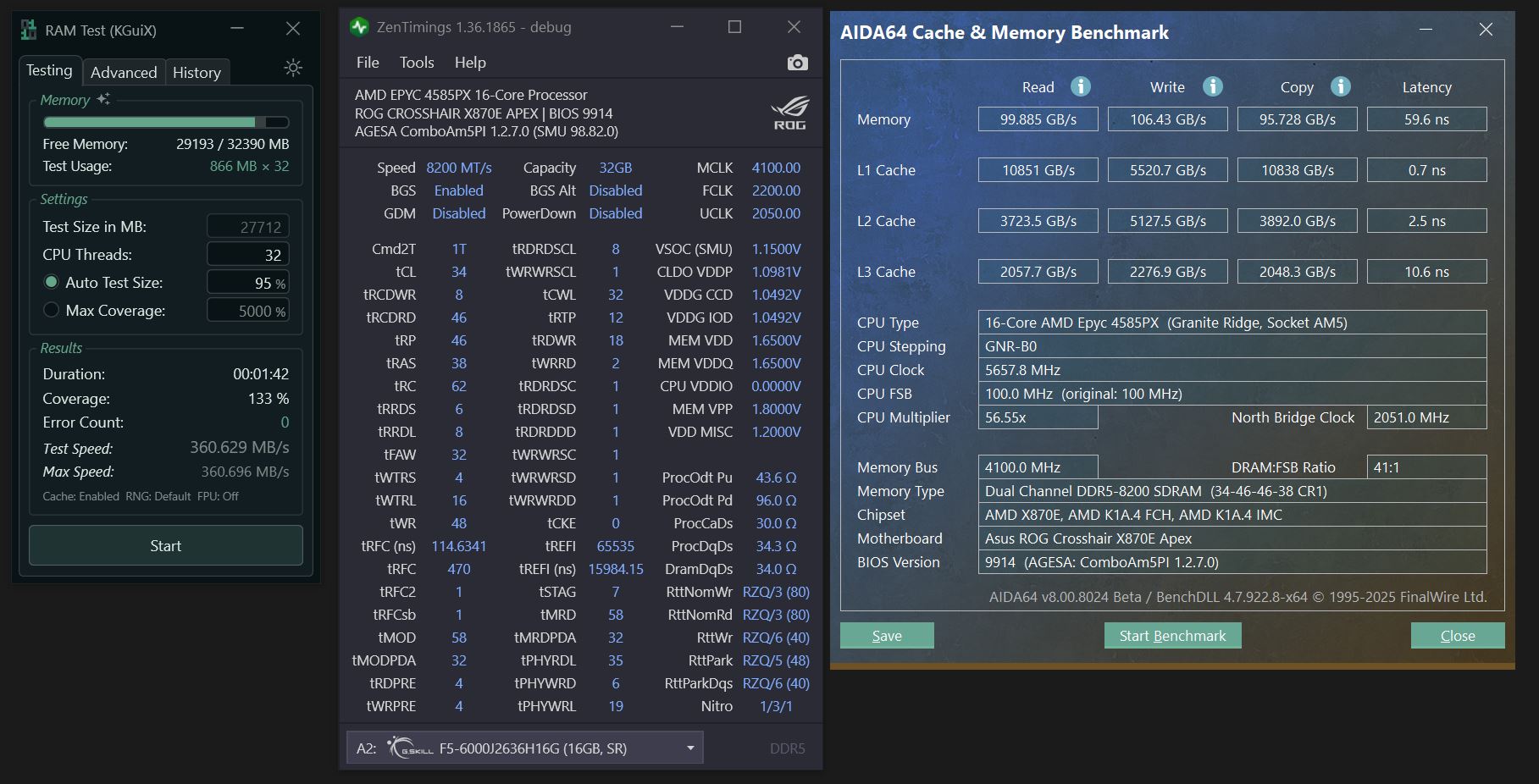Click the sparkle icon beside the Memory header

(103, 98)
